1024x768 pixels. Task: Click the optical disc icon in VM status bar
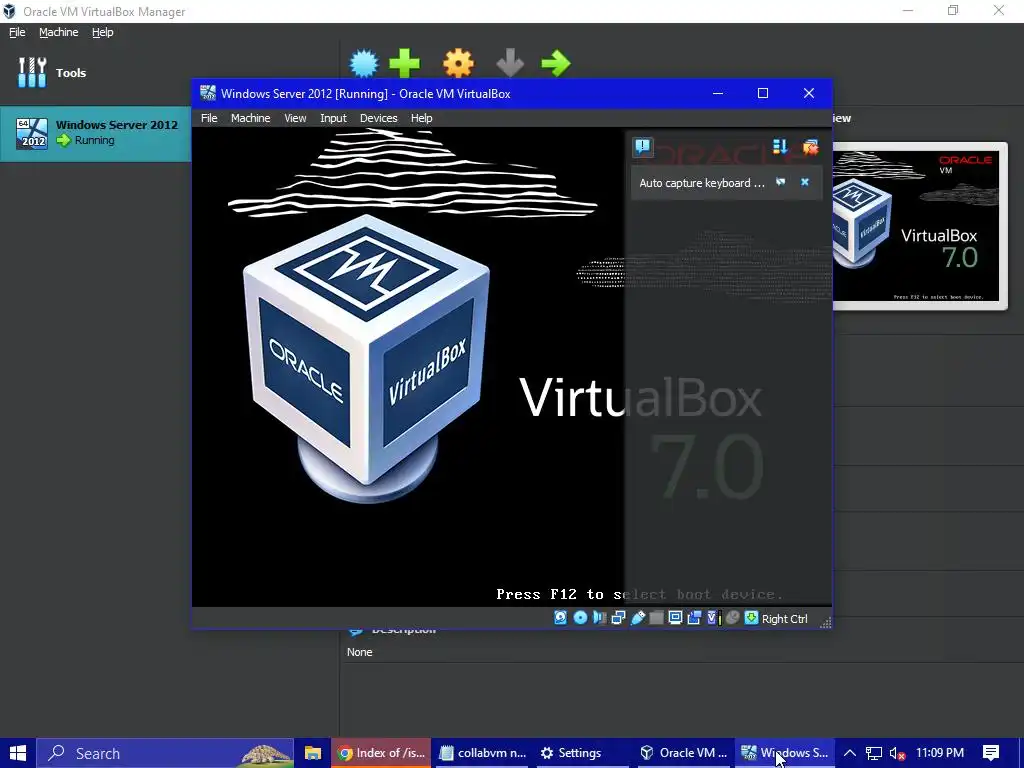pos(580,618)
